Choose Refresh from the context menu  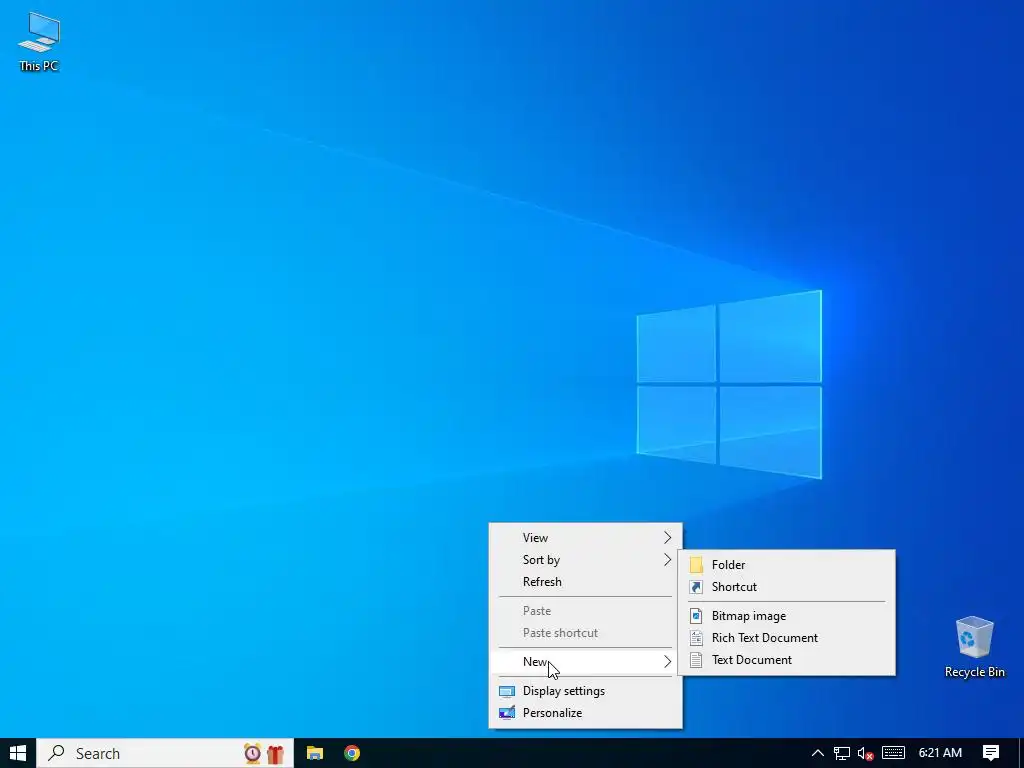(585, 582)
